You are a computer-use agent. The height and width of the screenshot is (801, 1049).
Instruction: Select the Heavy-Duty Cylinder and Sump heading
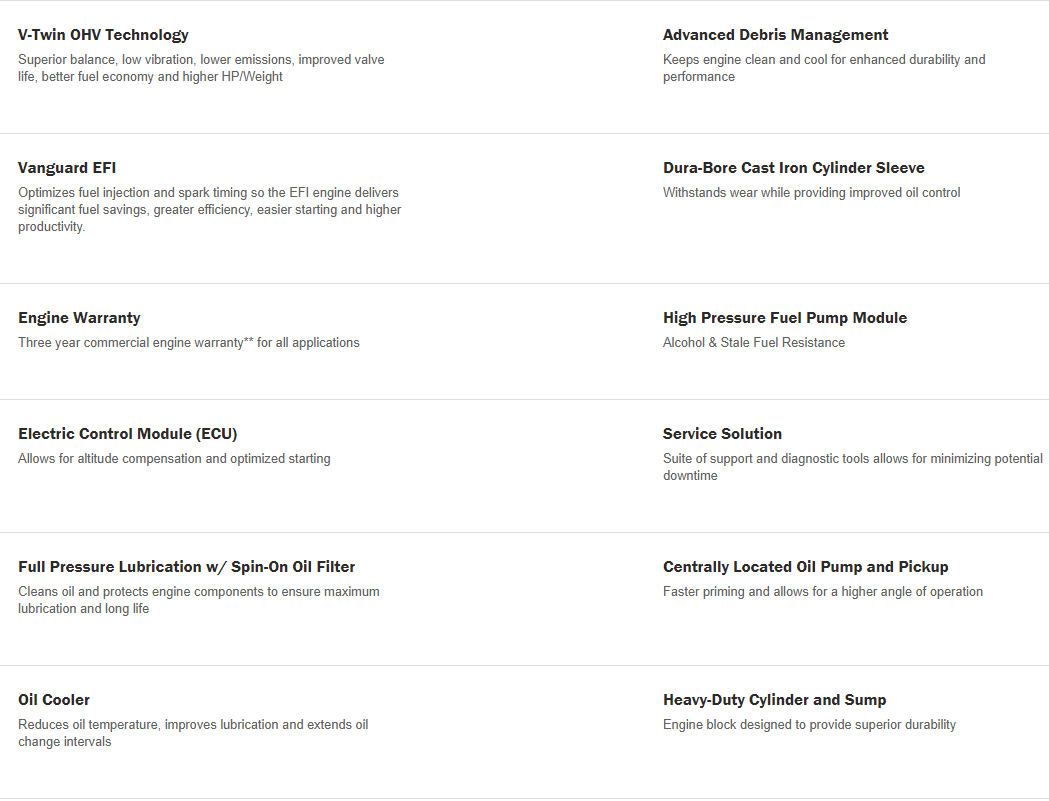pyautogui.click(x=775, y=700)
